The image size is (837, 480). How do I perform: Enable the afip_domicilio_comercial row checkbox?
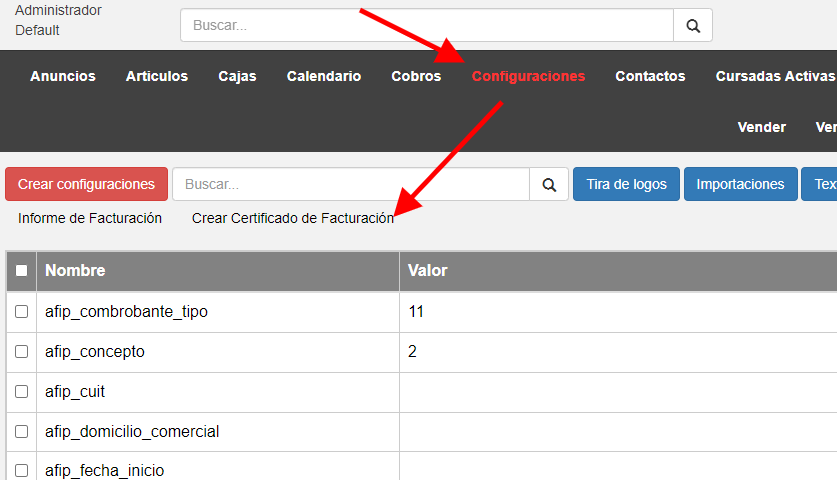pos(21,432)
